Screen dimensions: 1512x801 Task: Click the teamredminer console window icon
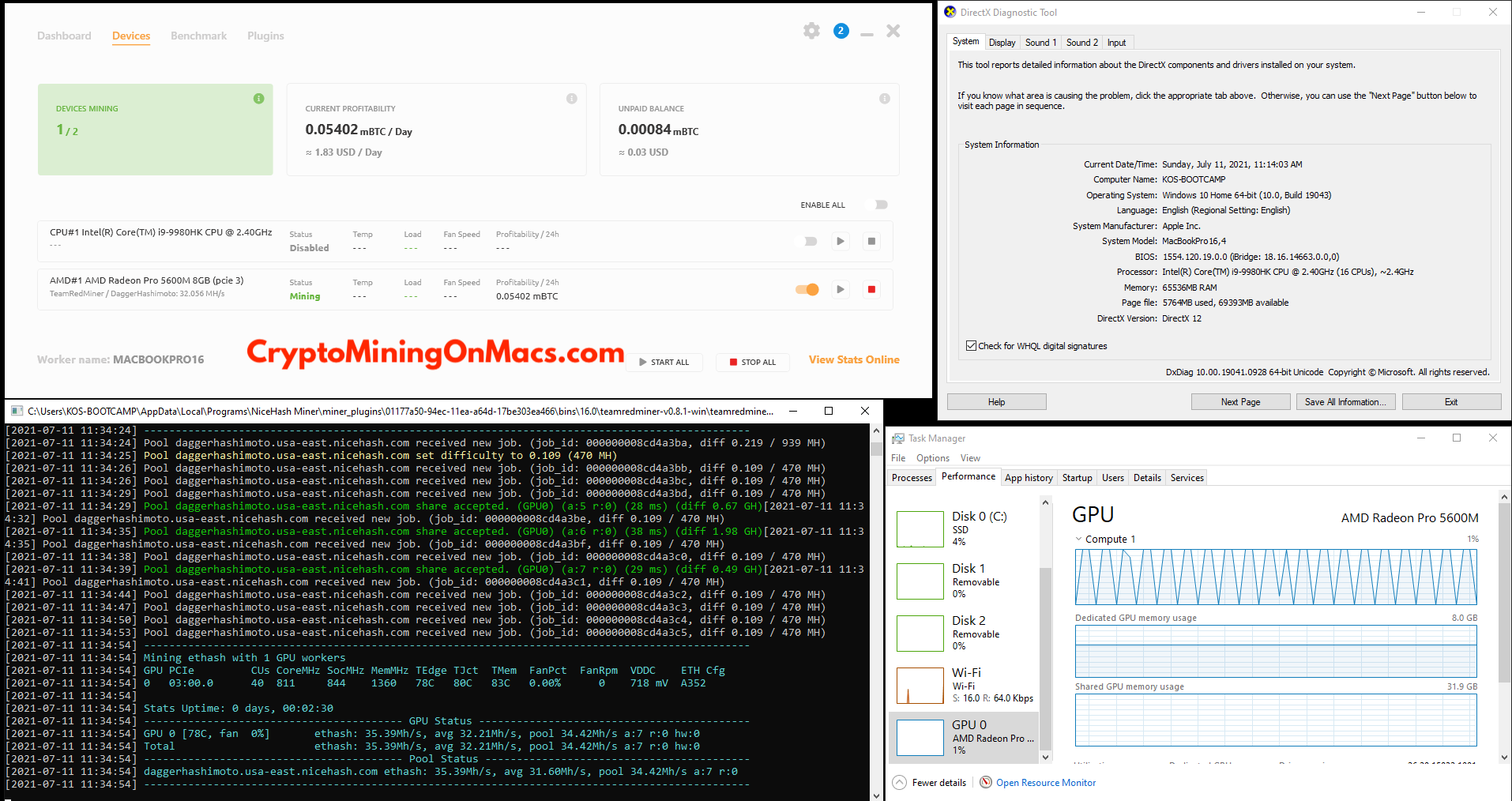17,411
